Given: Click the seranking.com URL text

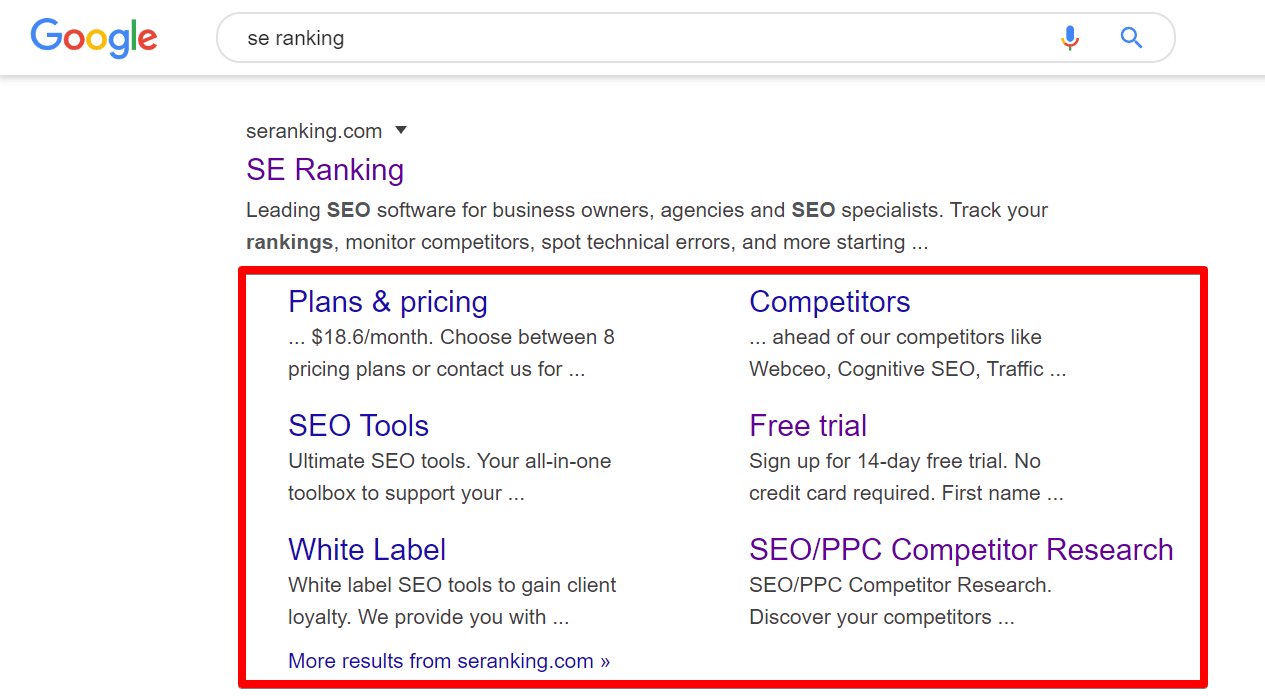Looking at the screenshot, I should coord(314,131).
